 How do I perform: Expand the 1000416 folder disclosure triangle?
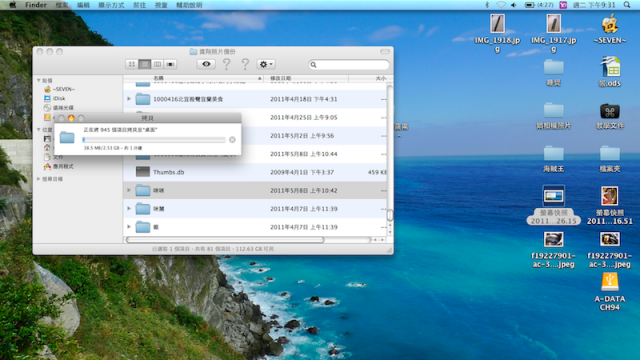[x=129, y=99]
